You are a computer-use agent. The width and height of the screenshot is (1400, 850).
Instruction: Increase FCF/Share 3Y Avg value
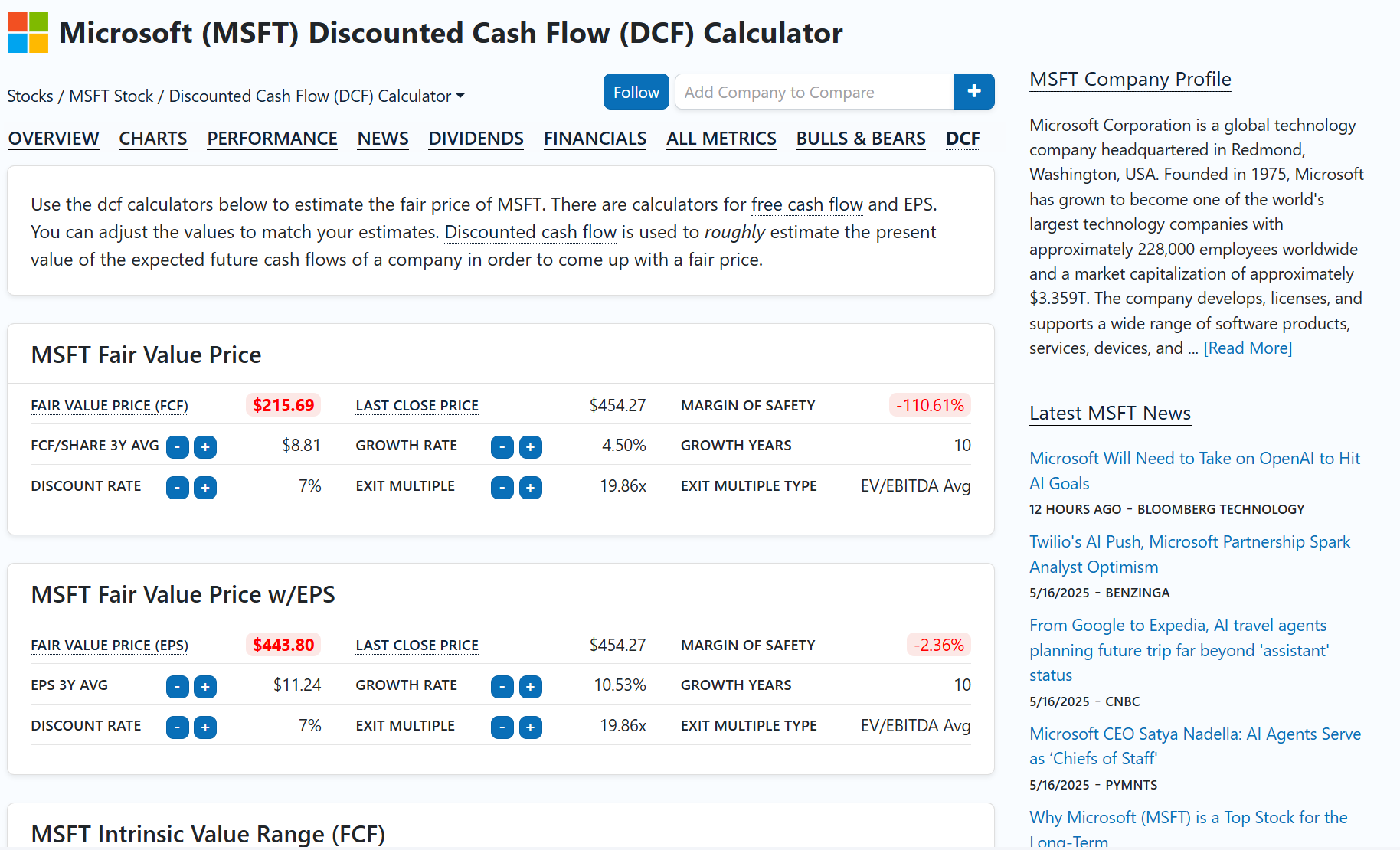pyautogui.click(x=205, y=447)
